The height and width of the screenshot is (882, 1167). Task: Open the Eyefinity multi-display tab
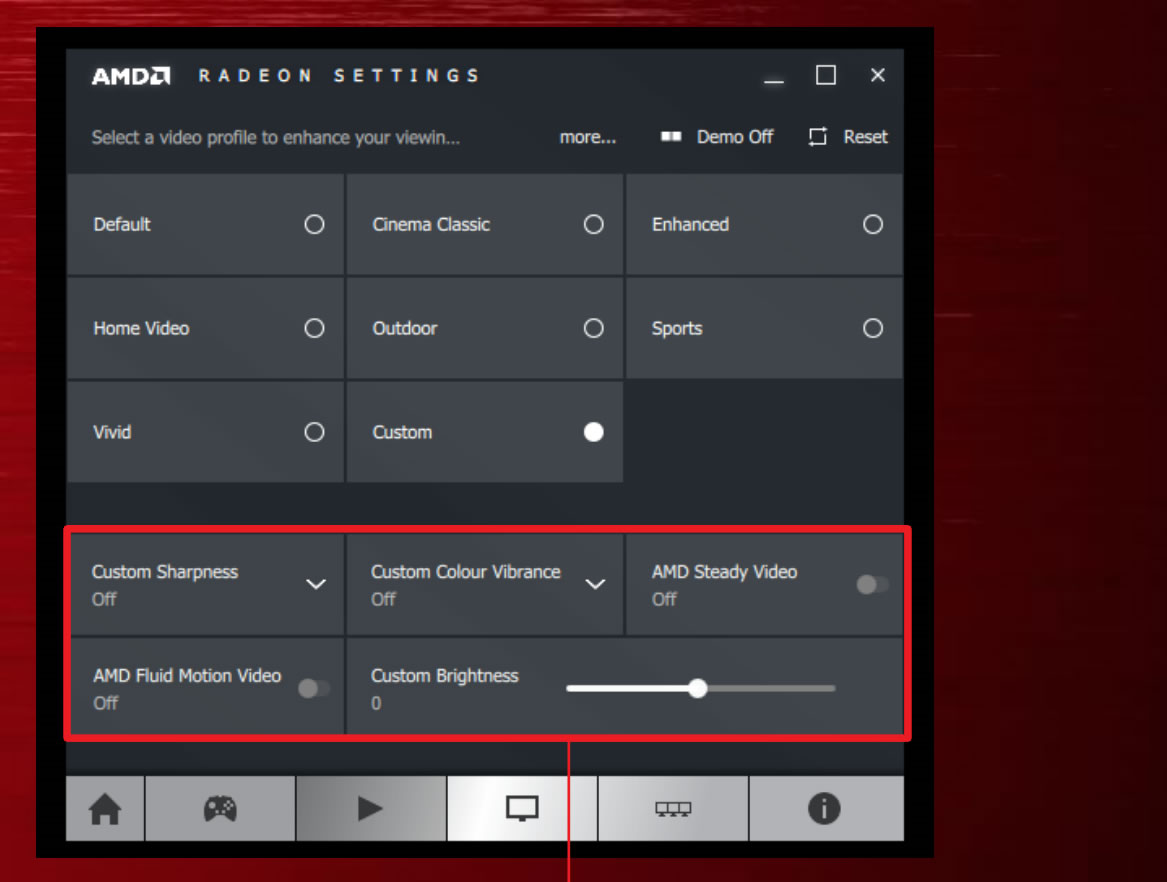tap(673, 809)
